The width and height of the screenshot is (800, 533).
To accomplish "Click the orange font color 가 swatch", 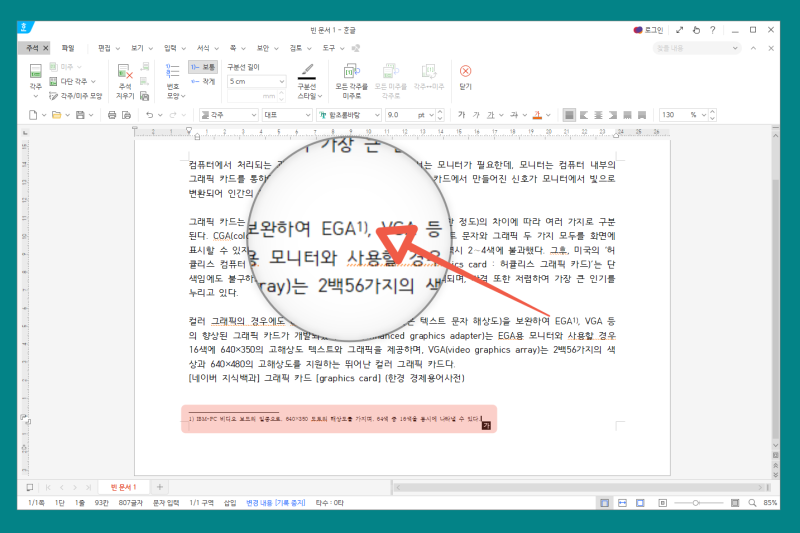I will click(x=537, y=115).
